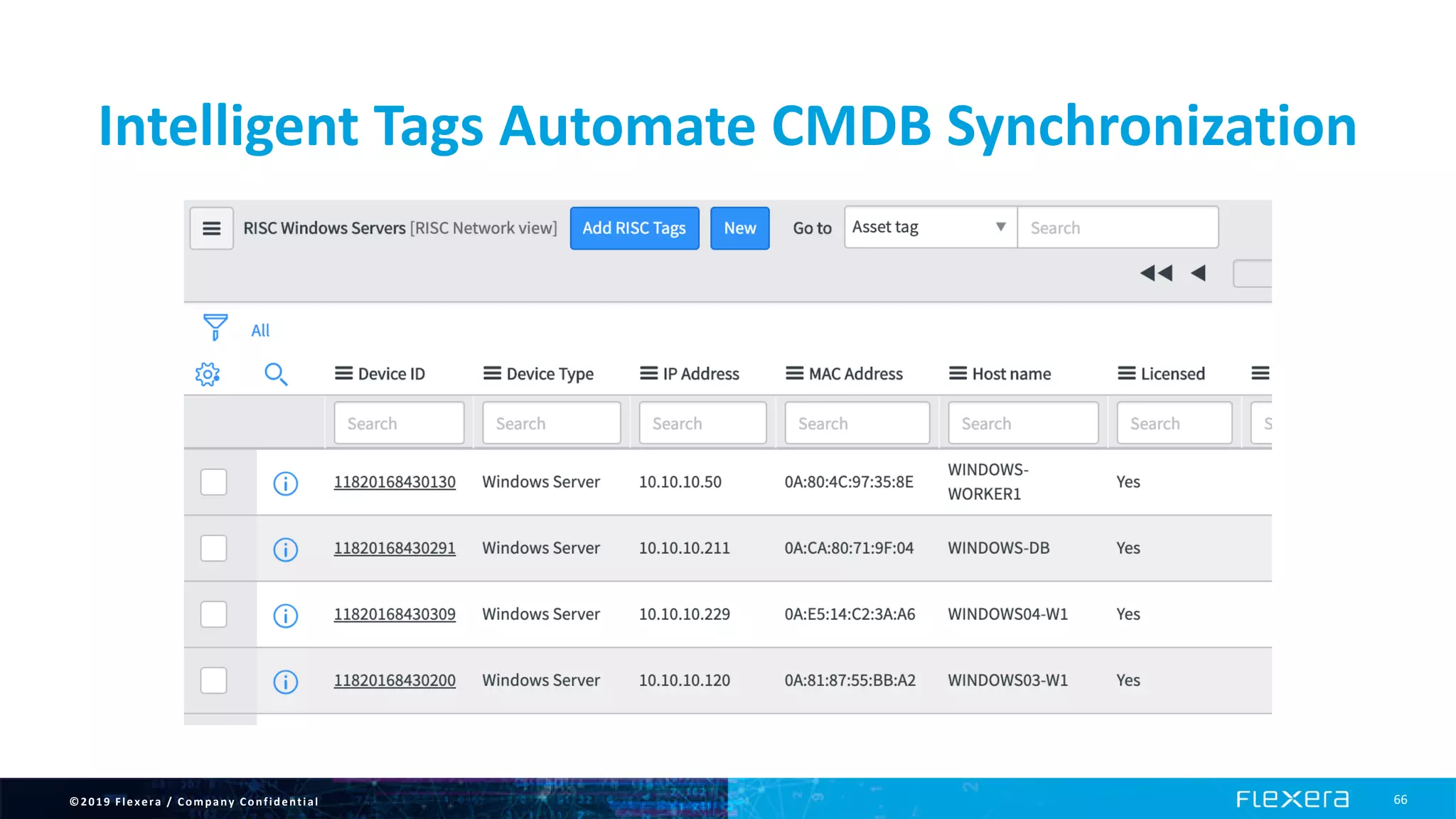Sort by MAC Address column header
1456x819 pixels.
click(x=855, y=374)
